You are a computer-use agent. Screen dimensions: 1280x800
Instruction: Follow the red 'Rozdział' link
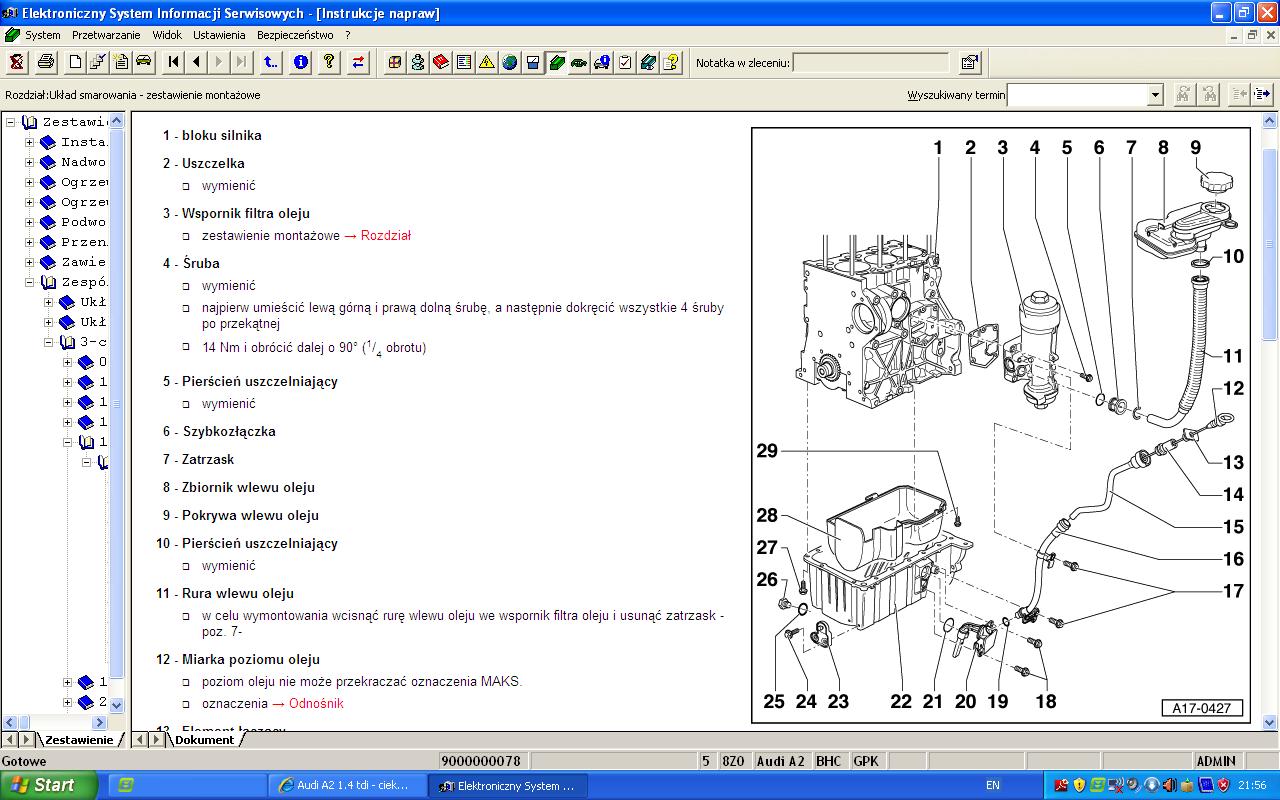(386, 236)
